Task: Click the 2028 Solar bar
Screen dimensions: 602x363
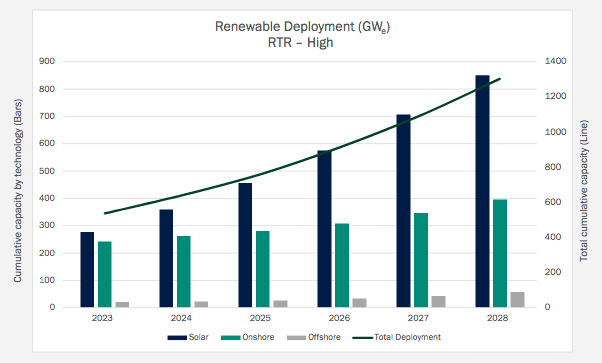Action: pyautogui.click(x=483, y=191)
